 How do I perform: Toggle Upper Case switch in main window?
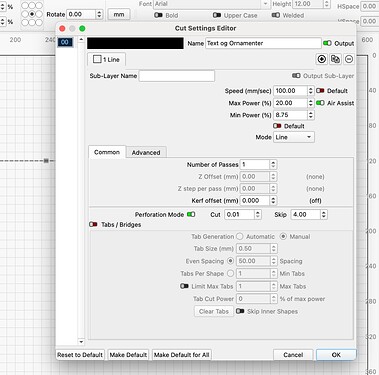(x=217, y=15)
